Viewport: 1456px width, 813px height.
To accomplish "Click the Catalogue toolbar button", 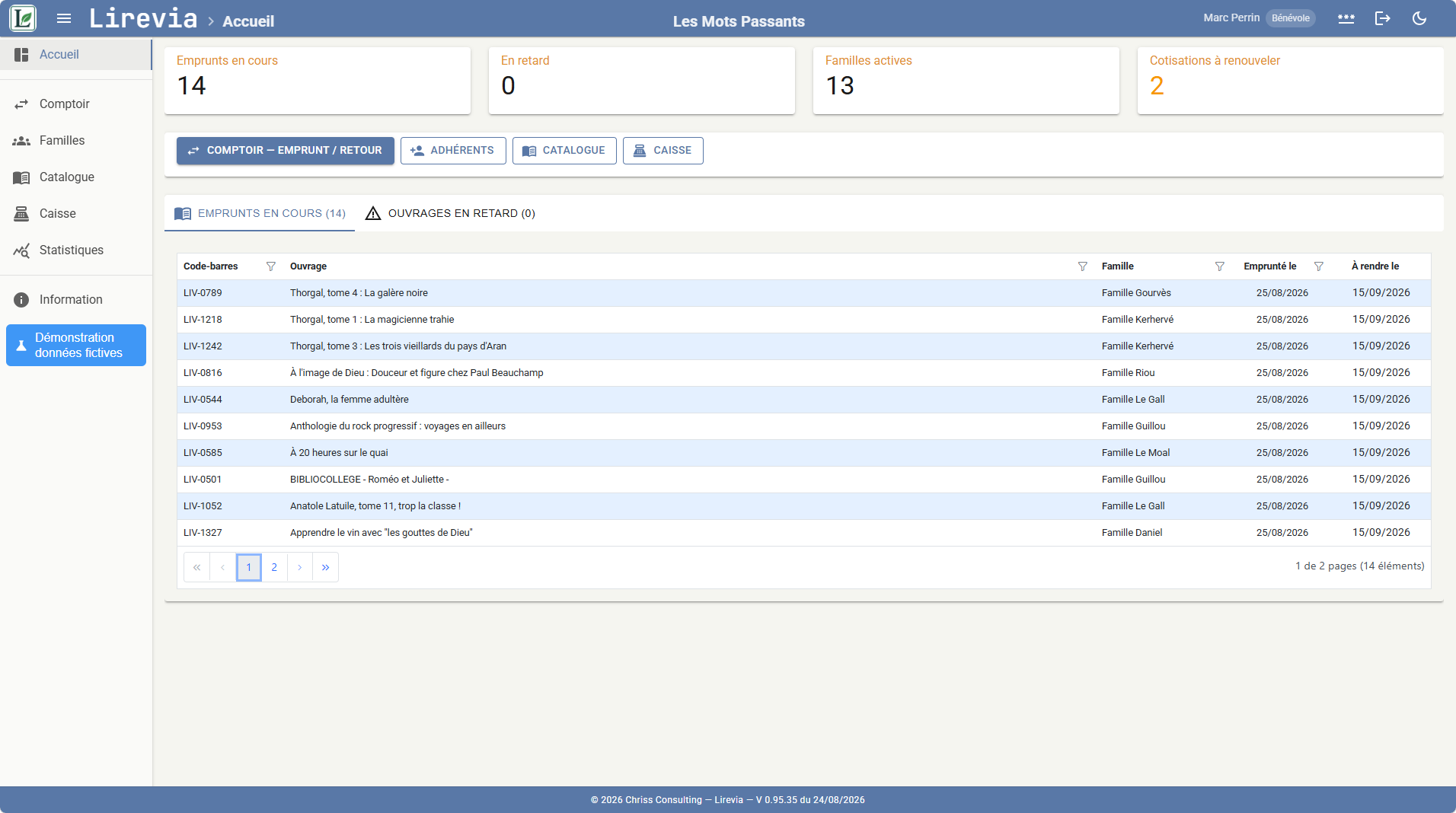I will click(x=564, y=151).
